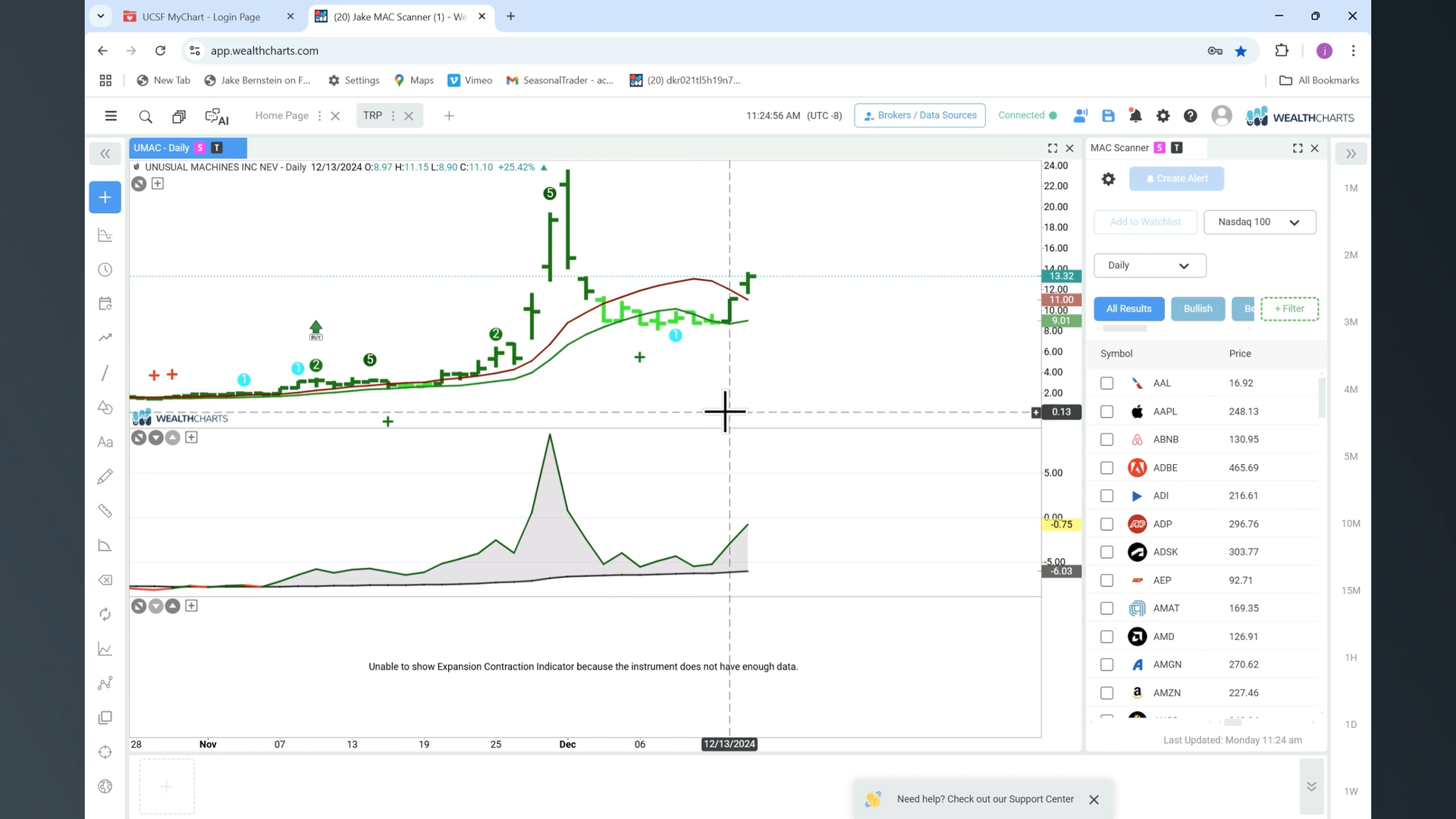Expand the right timeframe sidebar chevrons
Screen dimensions: 1456x819
(1351, 154)
